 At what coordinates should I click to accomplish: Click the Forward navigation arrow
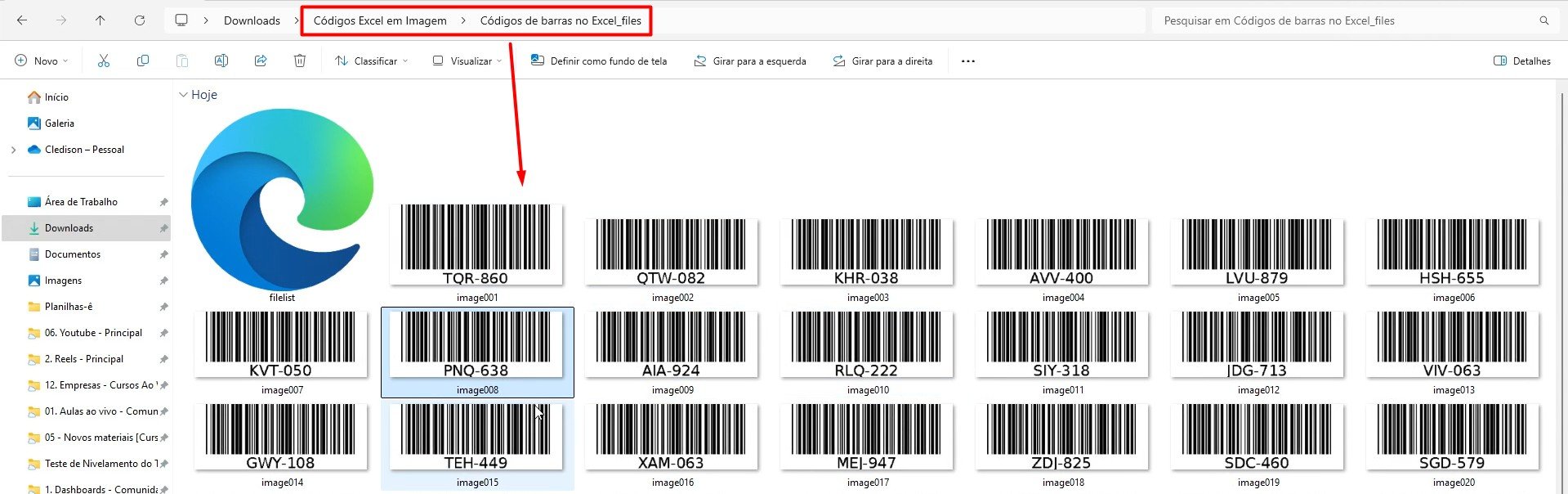pos(61,20)
